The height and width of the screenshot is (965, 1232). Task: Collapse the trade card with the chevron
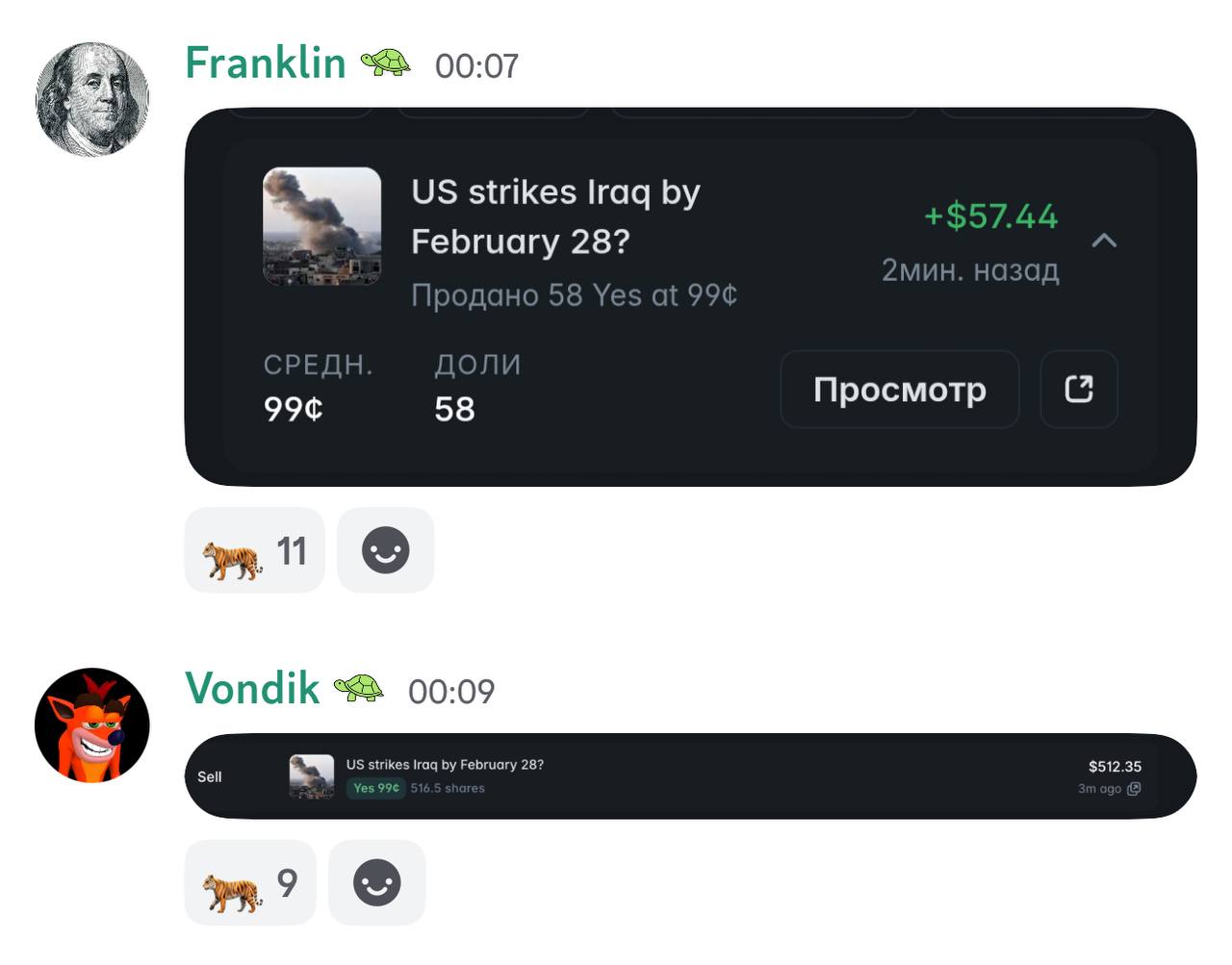click(1104, 241)
